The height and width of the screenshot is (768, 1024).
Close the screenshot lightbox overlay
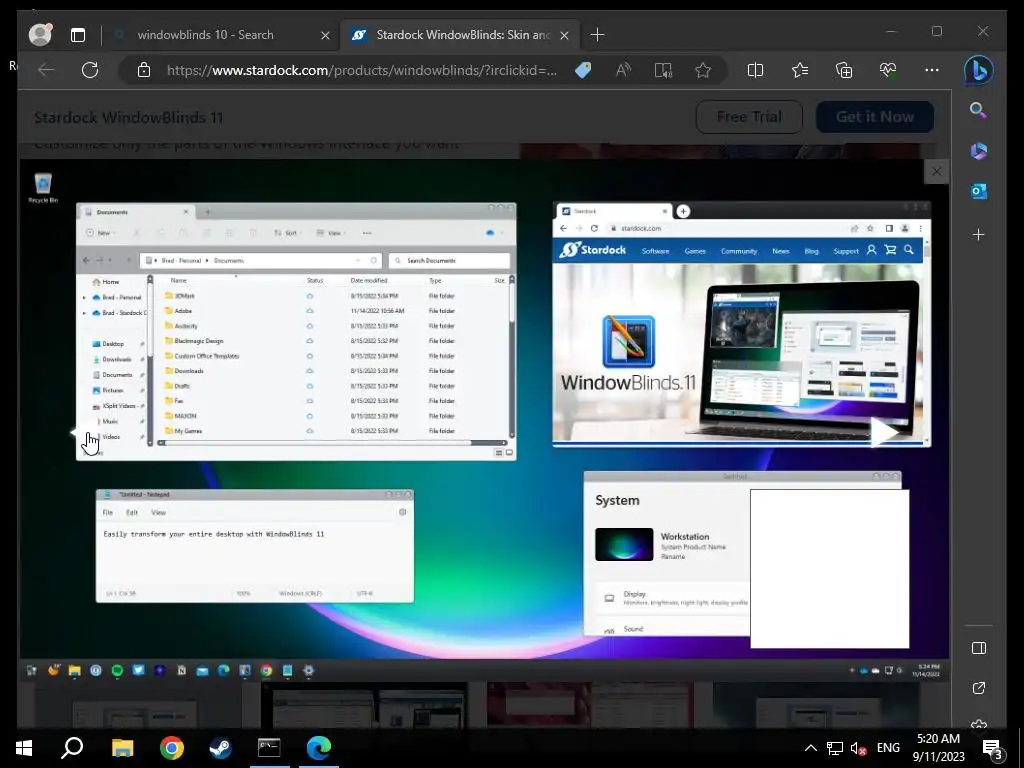936,172
